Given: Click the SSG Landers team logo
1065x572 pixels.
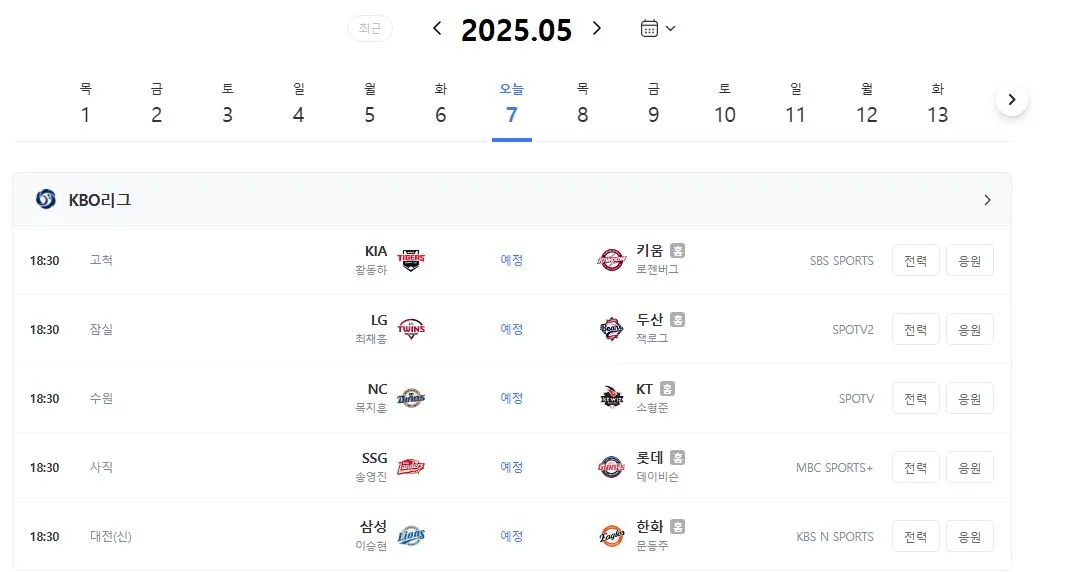Looking at the screenshot, I should (x=411, y=467).
